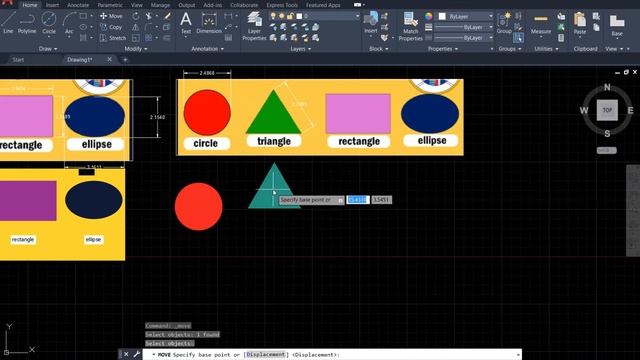Open the Insert block tool

click(371, 23)
